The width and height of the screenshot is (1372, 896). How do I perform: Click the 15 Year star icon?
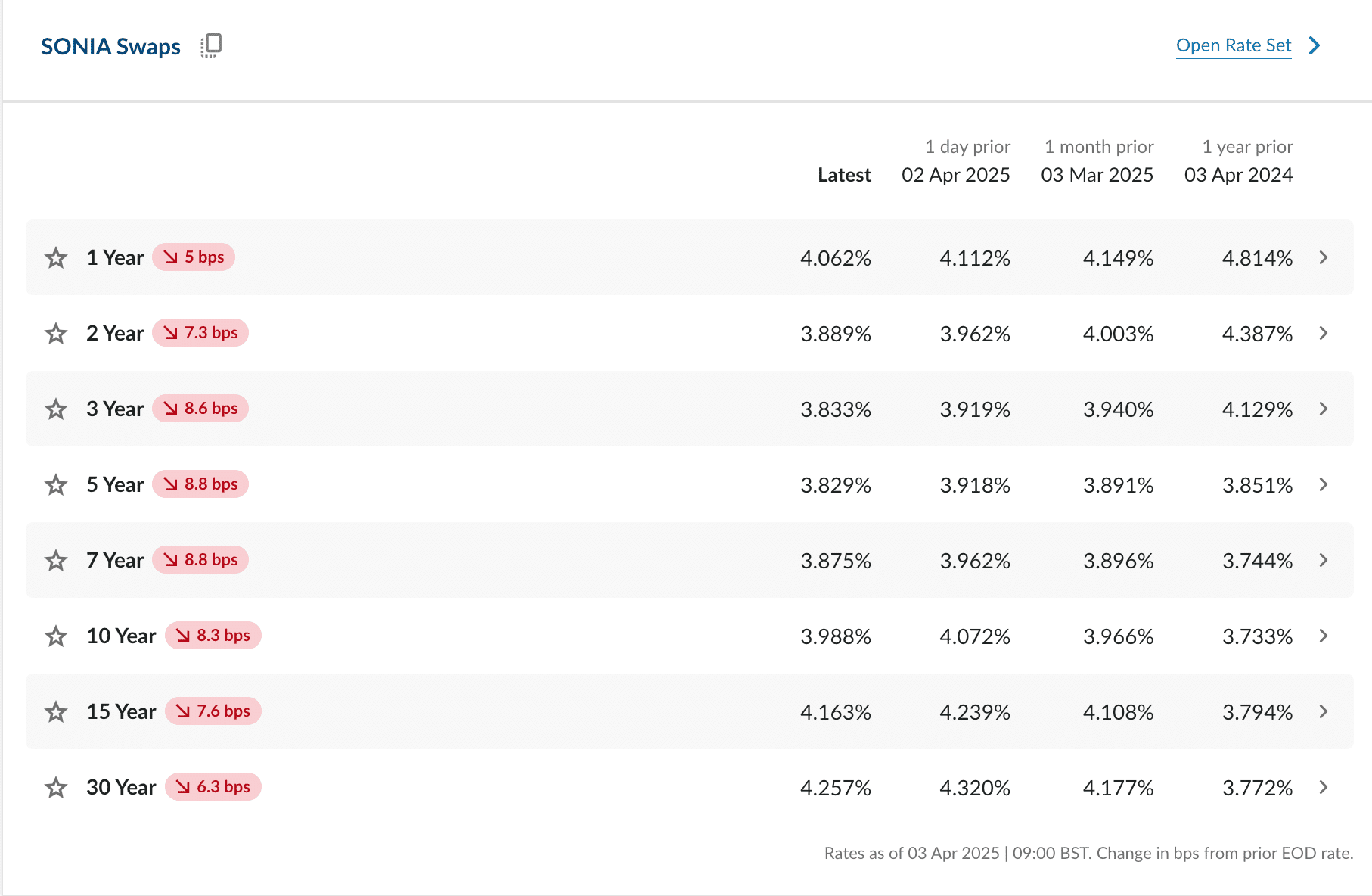coord(56,711)
